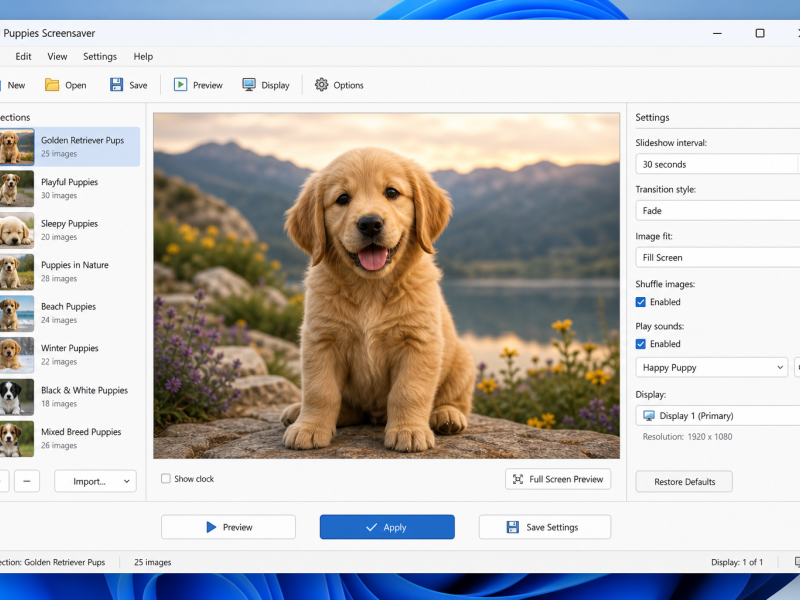Screen dimensions: 800x600
Task: Select Golden Retriever Pups thumbnail
Action: pyautogui.click(x=17, y=147)
